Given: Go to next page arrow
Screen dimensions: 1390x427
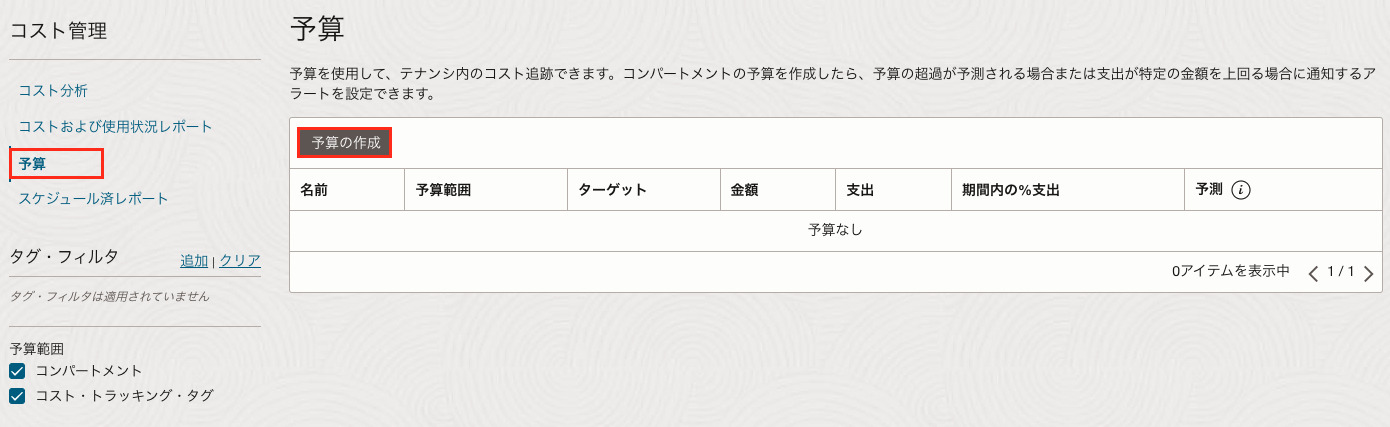Looking at the screenshot, I should (x=1368, y=273).
